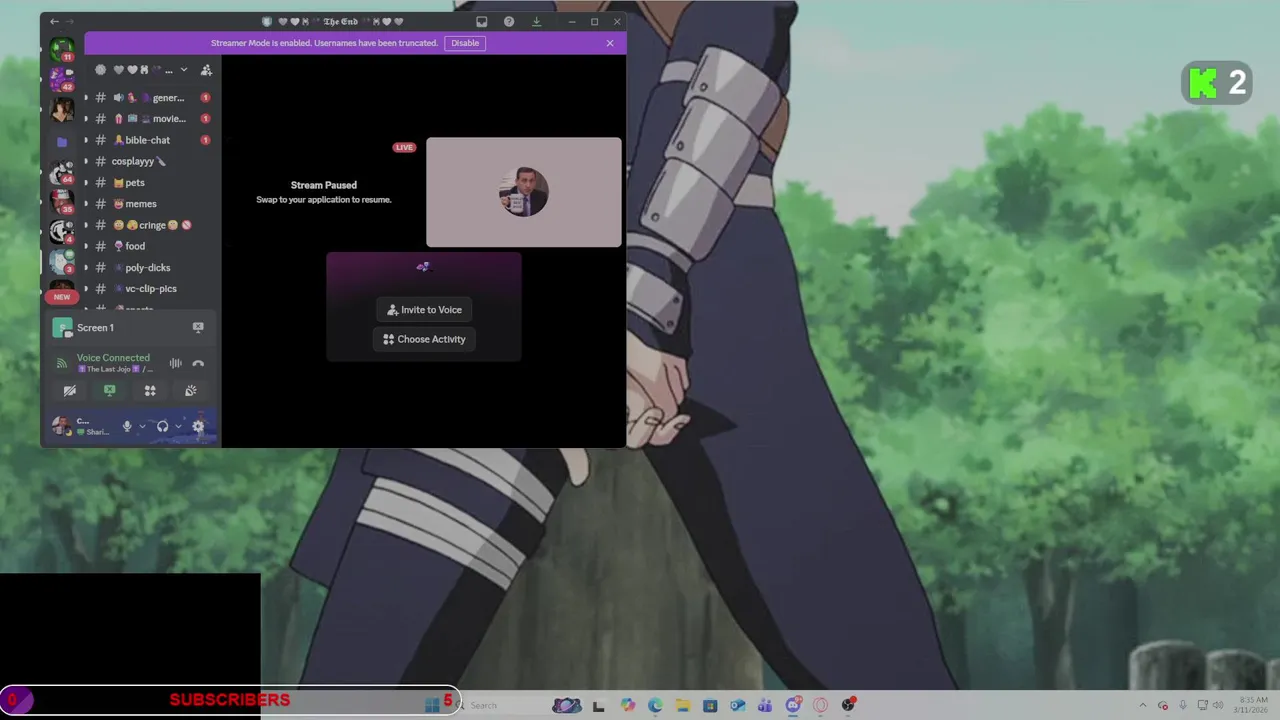Viewport: 1280px width, 720px height.
Task: Open Outlook from the taskbar
Action: coord(737,705)
